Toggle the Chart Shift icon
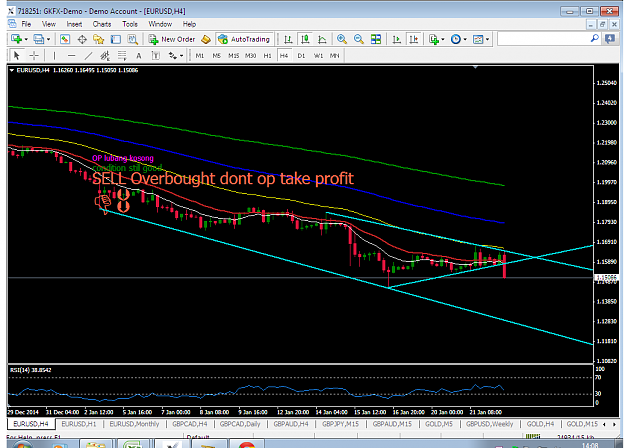The width and height of the screenshot is (625, 448). (x=414, y=39)
